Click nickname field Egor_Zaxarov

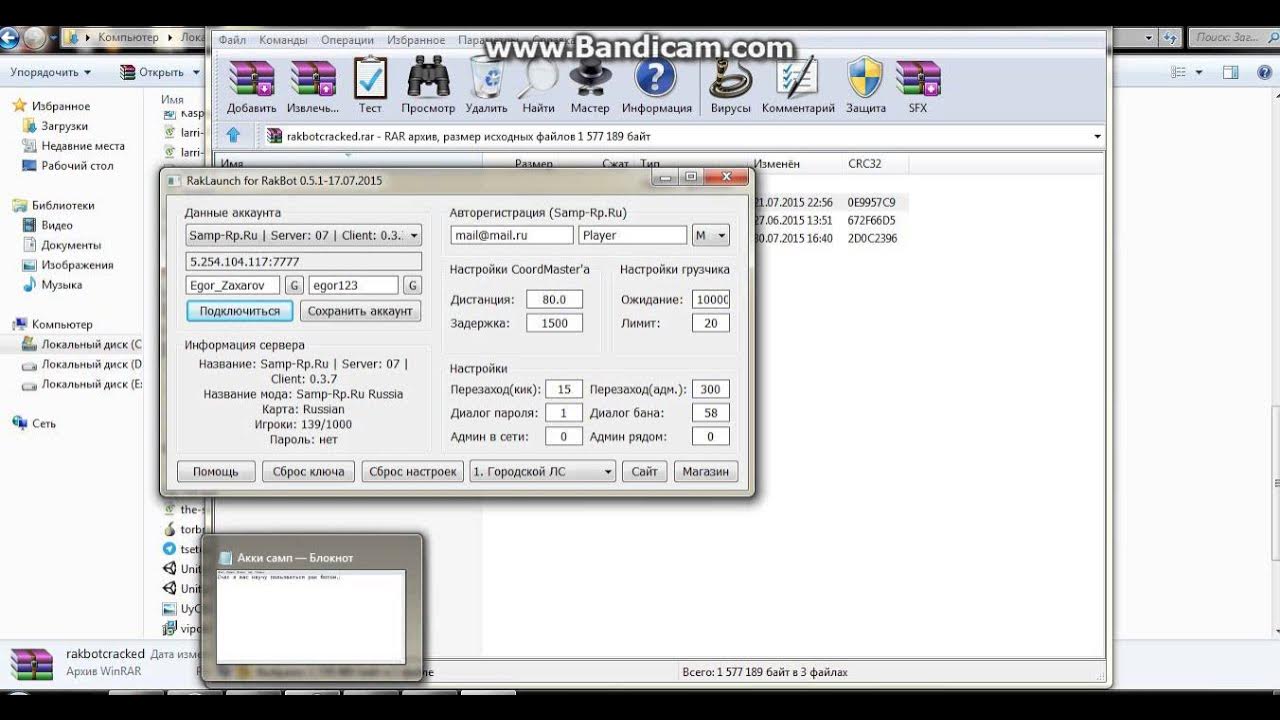(x=233, y=285)
